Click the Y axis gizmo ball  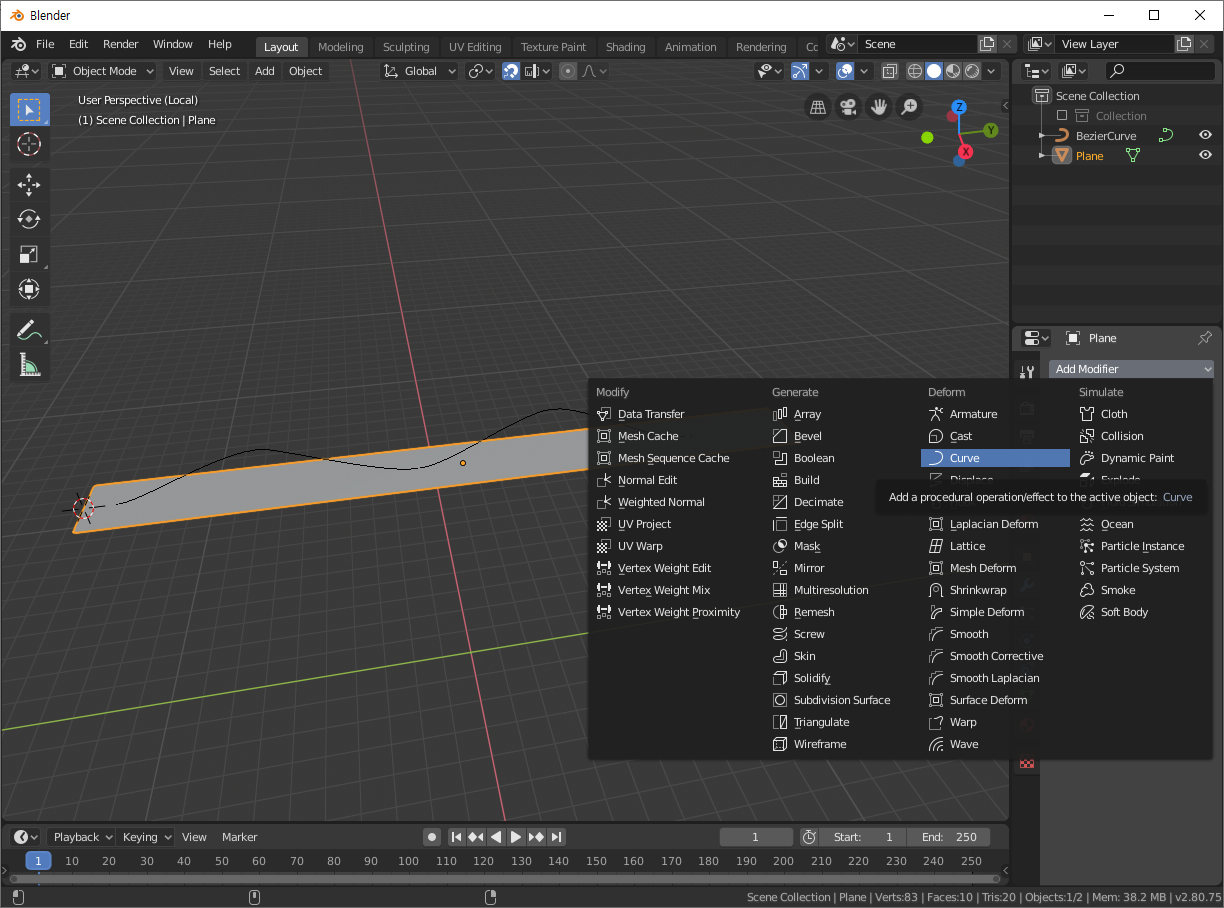(x=990, y=130)
